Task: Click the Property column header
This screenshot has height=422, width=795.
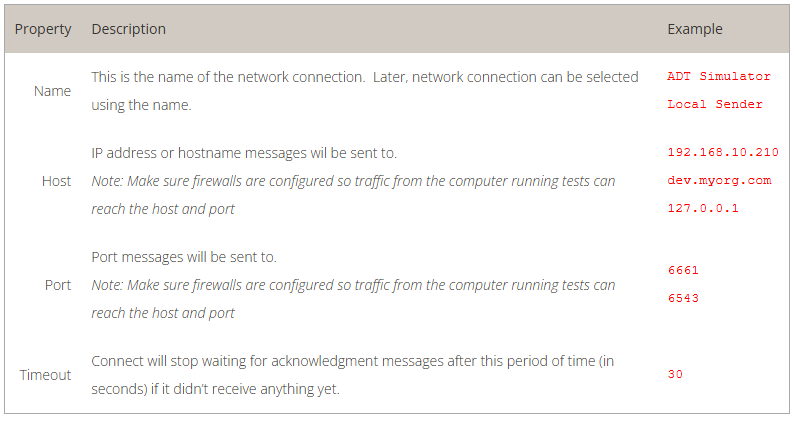Action: [43, 29]
